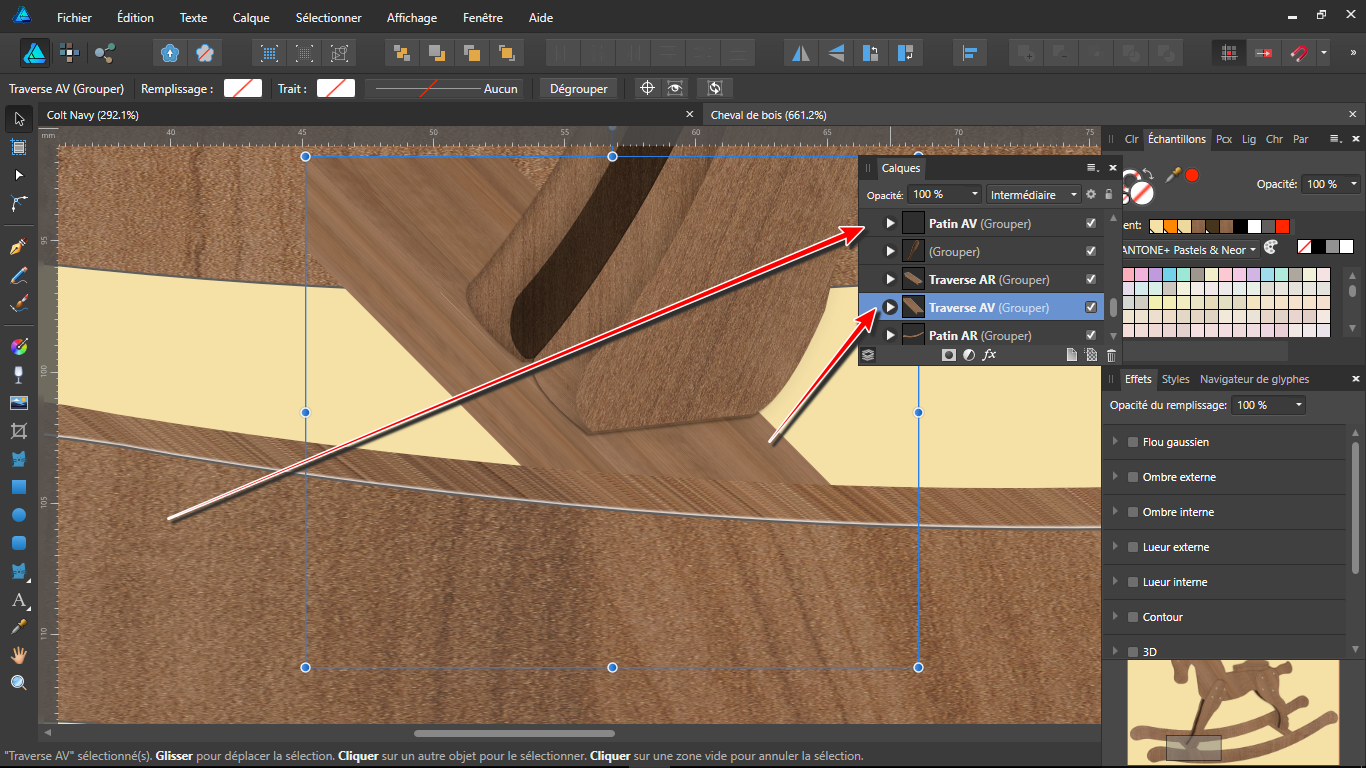Screen dimensions: 1366x768
Task: Hide the Traverse AV layer checkbox
Action: point(1091,307)
